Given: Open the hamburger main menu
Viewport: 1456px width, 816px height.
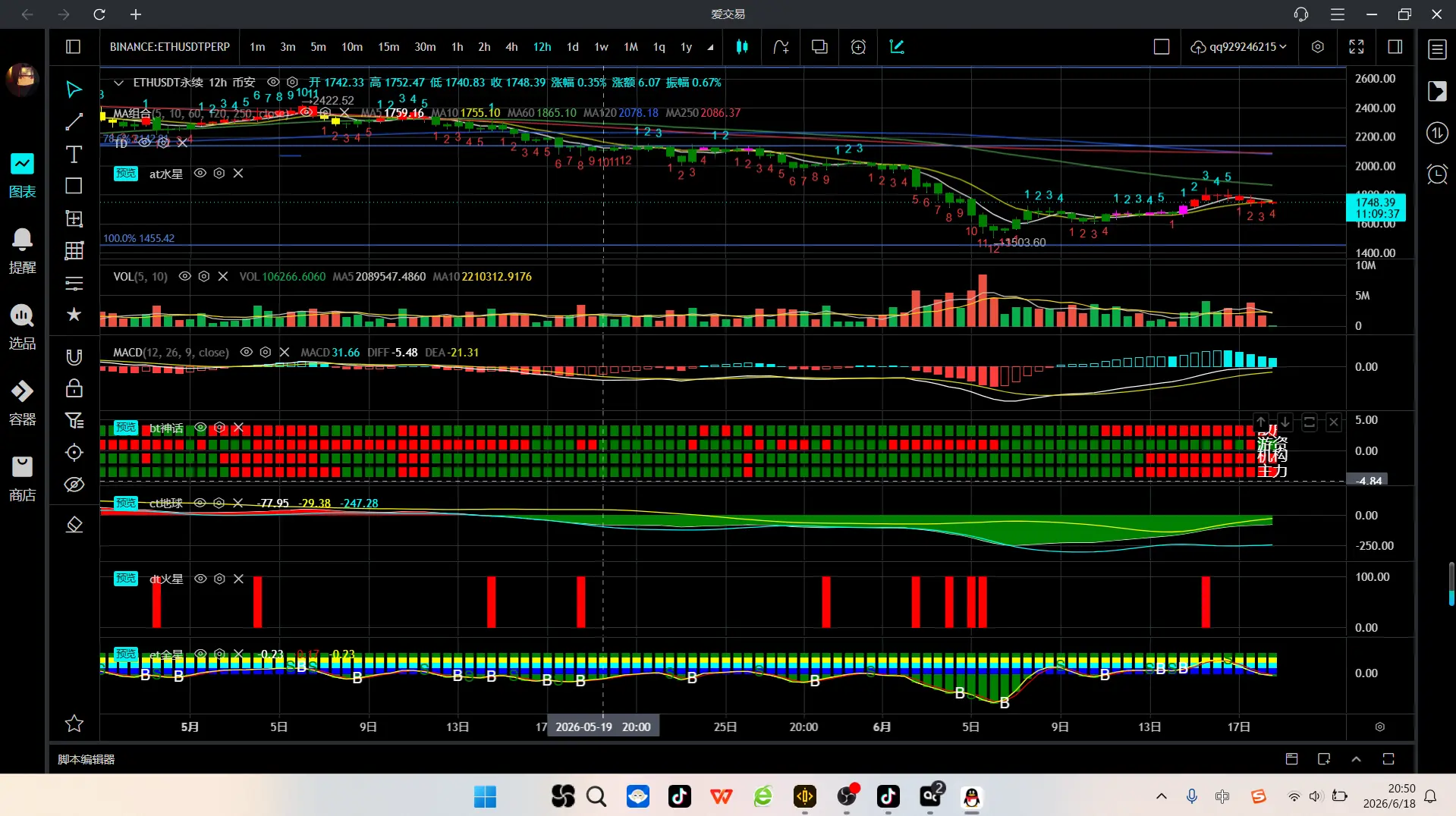Looking at the screenshot, I should (x=1338, y=14).
